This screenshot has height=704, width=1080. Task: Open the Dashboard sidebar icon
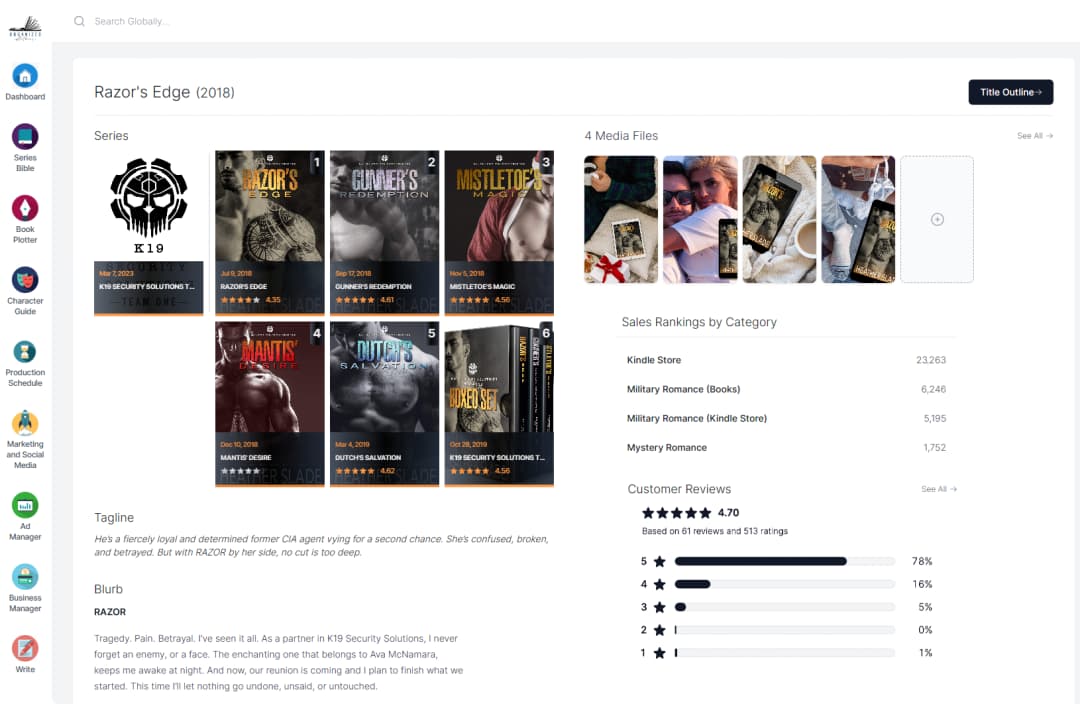[x=25, y=76]
